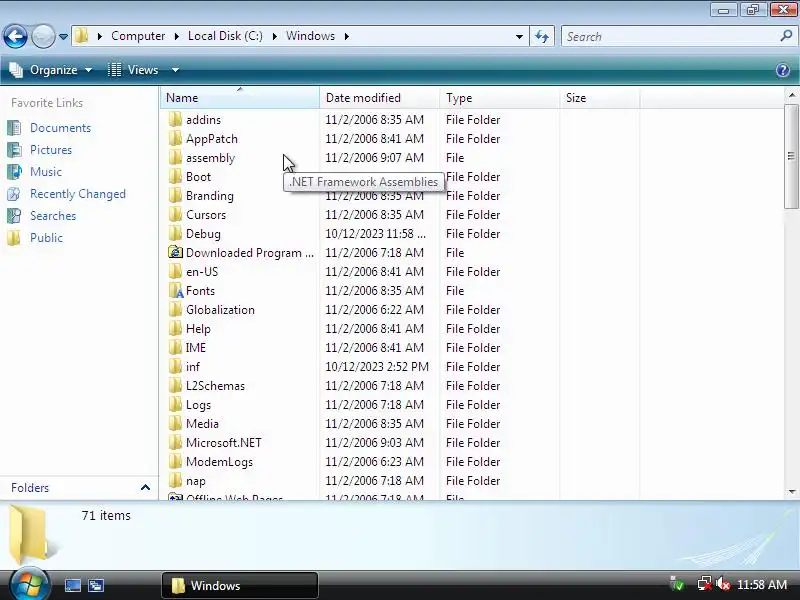Viewport: 800px width, 600px height.
Task: Click the Fonts folder icon
Action: click(x=175, y=290)
